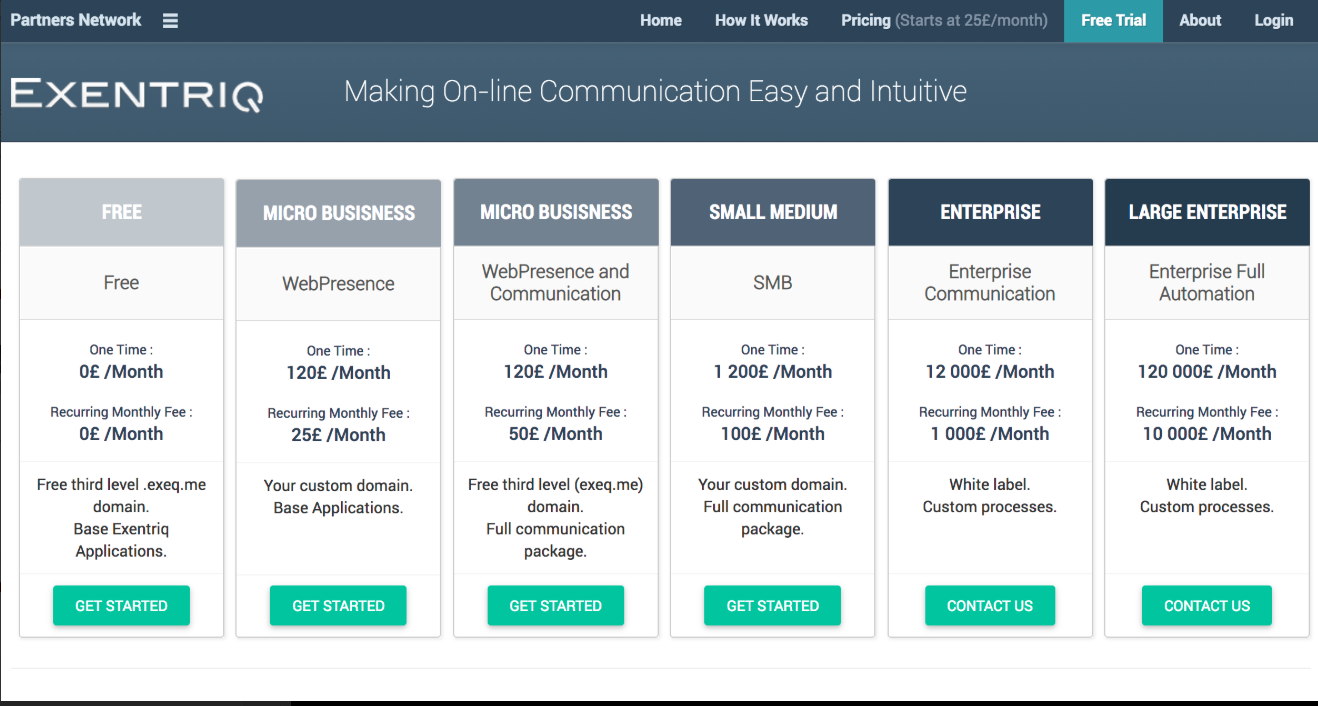1318x706 pixels.
Task: Open the About page
Action: [x=1200, y=20]
